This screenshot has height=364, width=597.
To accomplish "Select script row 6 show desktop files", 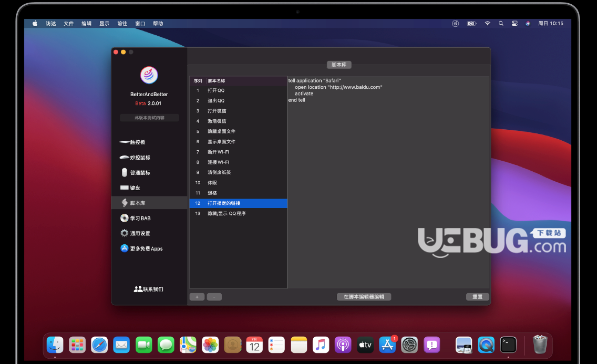I will [238, 142].
